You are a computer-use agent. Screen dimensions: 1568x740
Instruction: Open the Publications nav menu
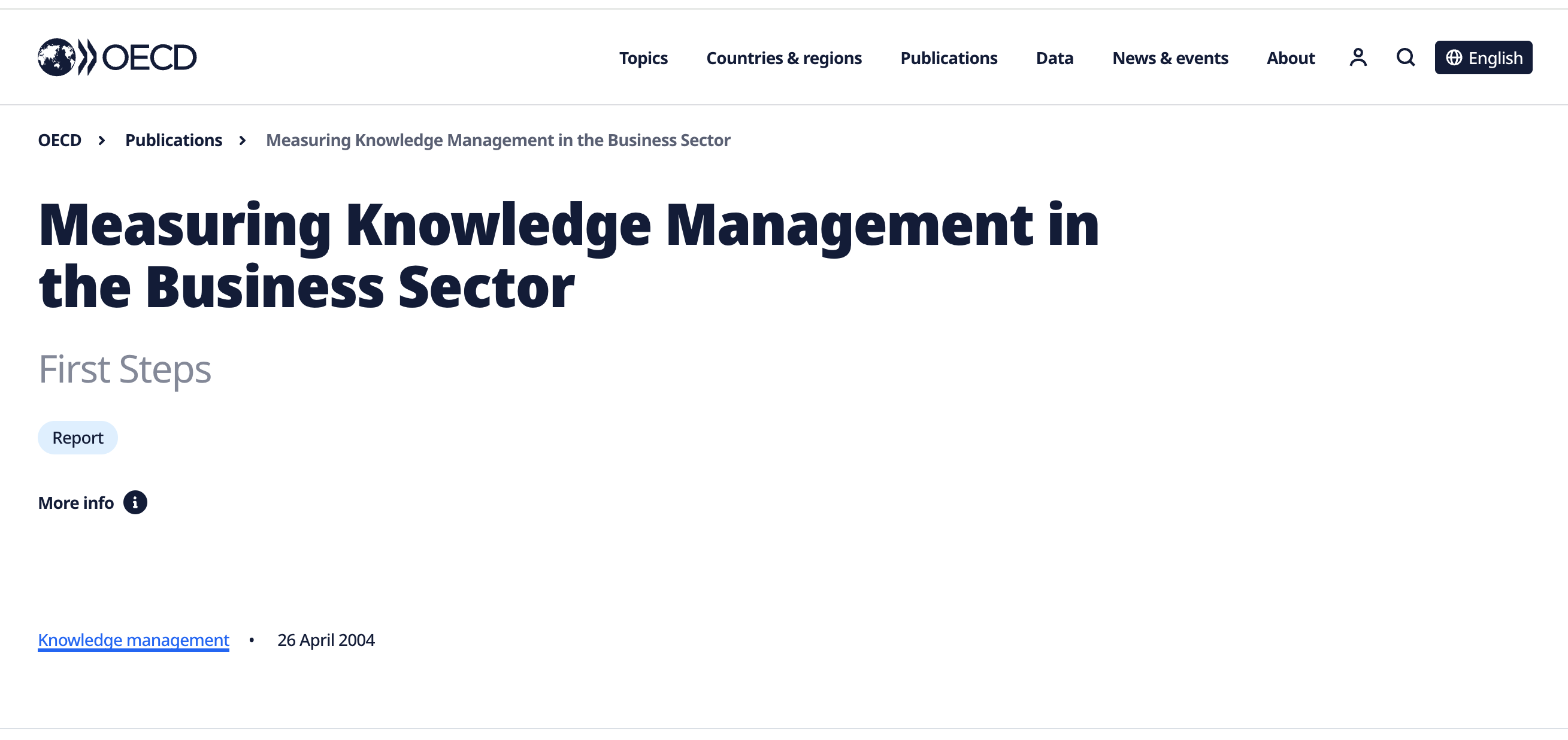click(x=949, y=58)
